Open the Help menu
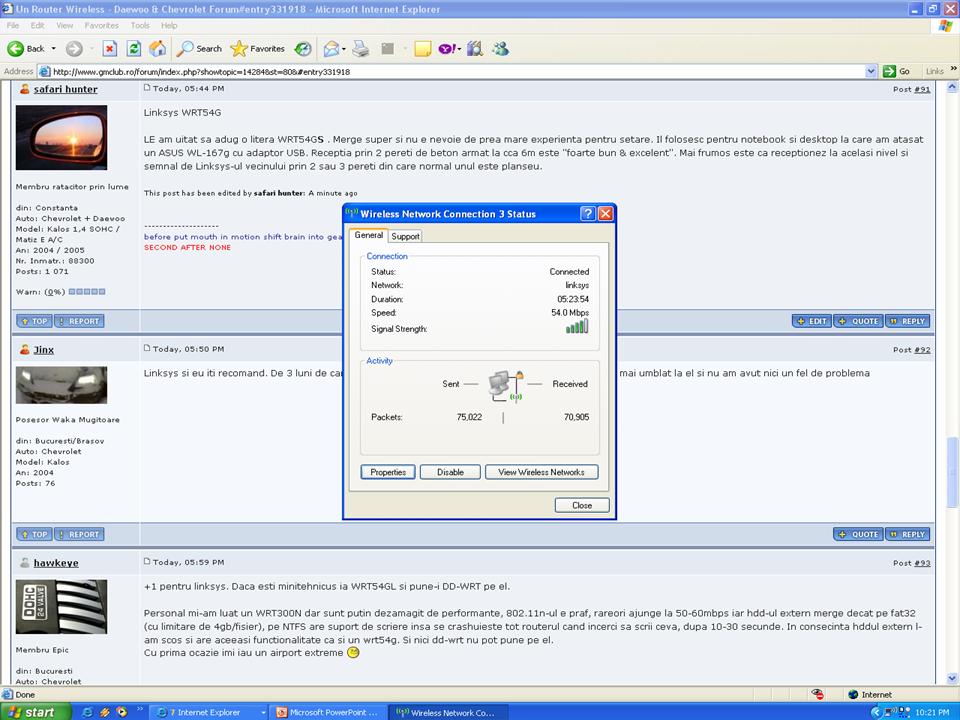 (169, 25)
